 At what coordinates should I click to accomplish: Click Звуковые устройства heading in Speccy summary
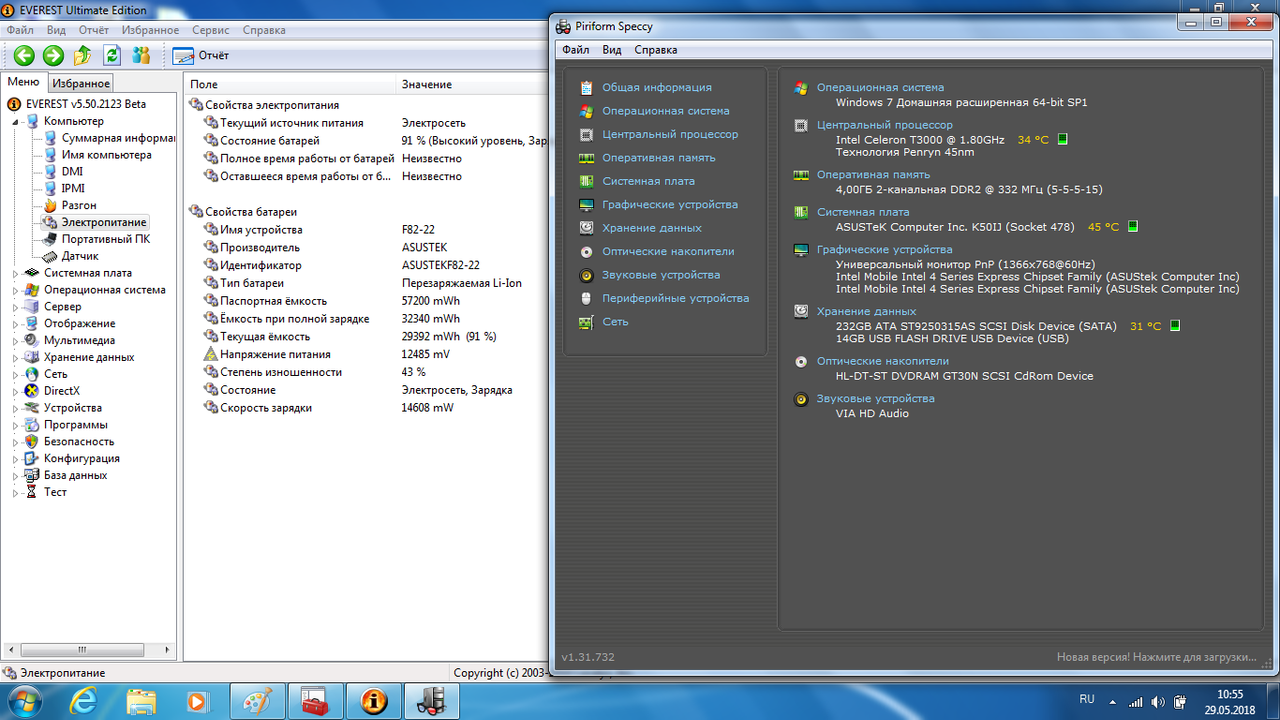click(x=876, y=399)
